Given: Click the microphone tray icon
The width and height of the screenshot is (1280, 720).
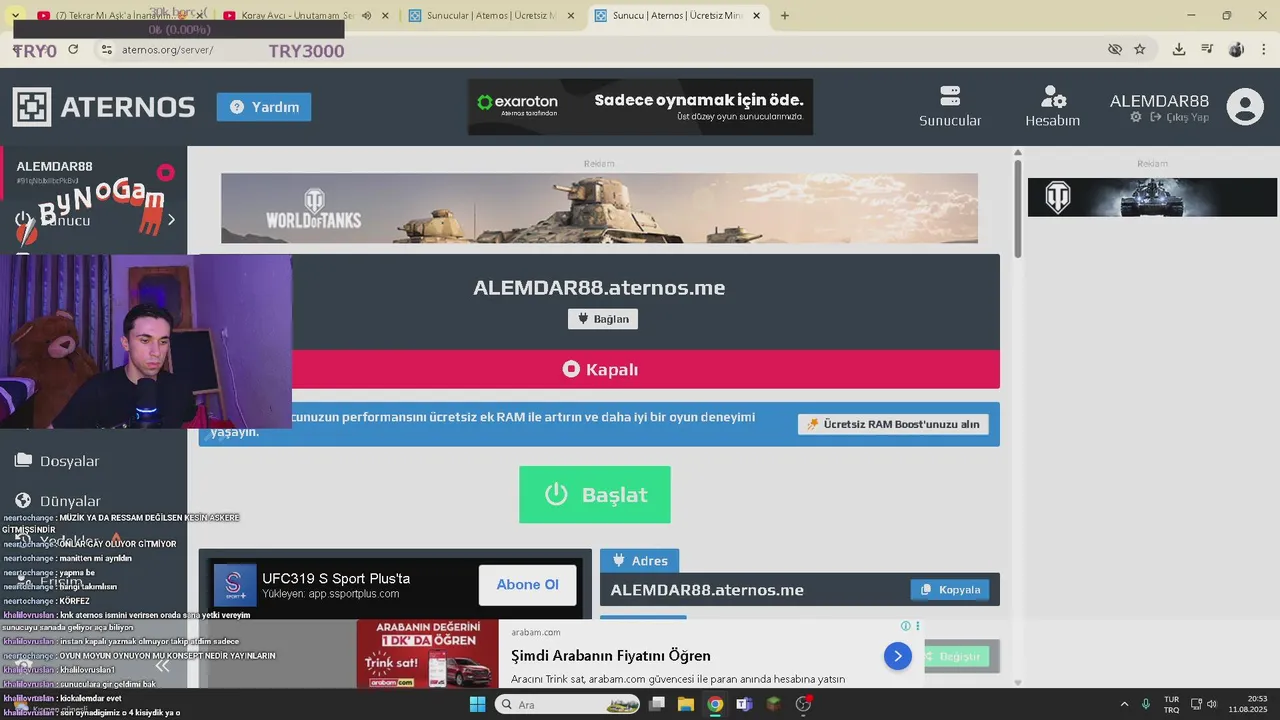Looking at the screenshot, I should pyautogui.click(x=1146, y=704).
